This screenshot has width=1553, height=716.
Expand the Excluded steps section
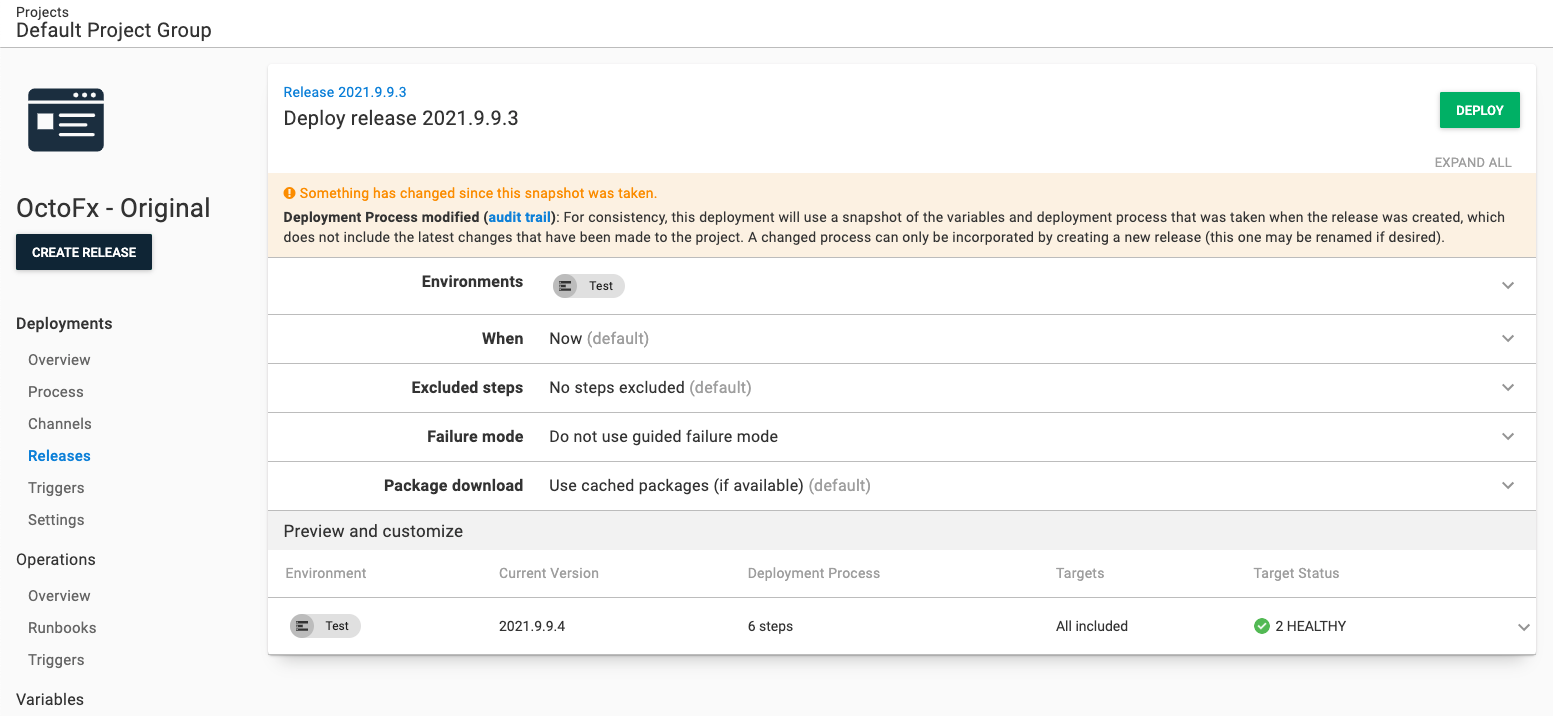coord(1508,387)
